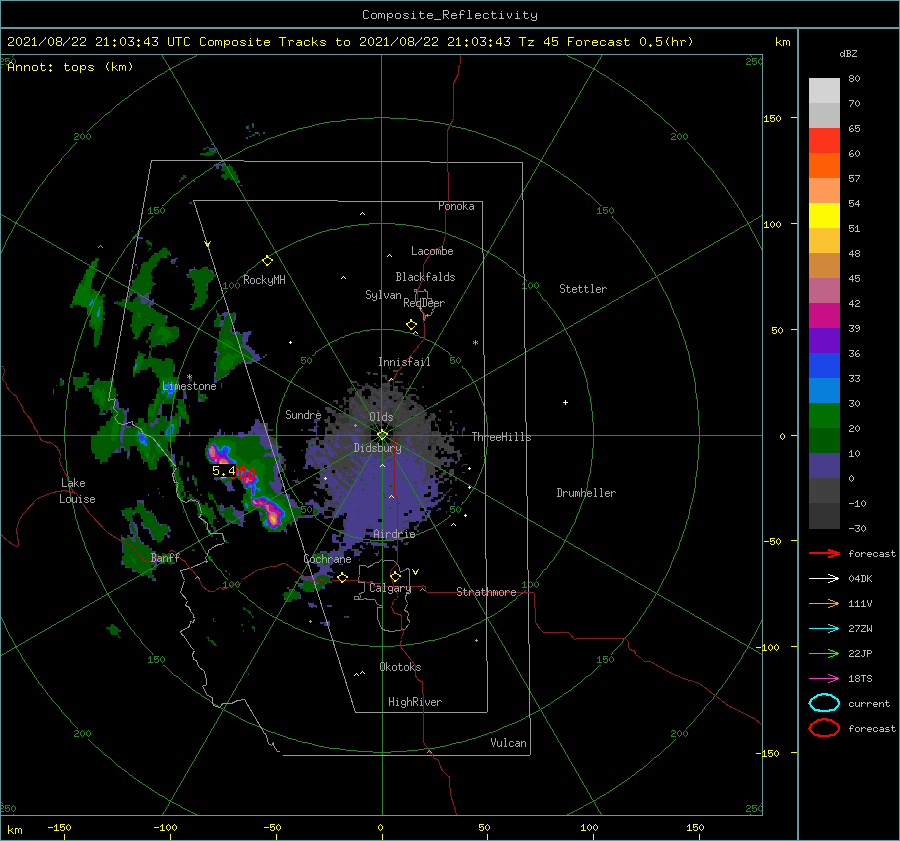
Task: Click the Drumheller city label
Action: coord(586,493)
